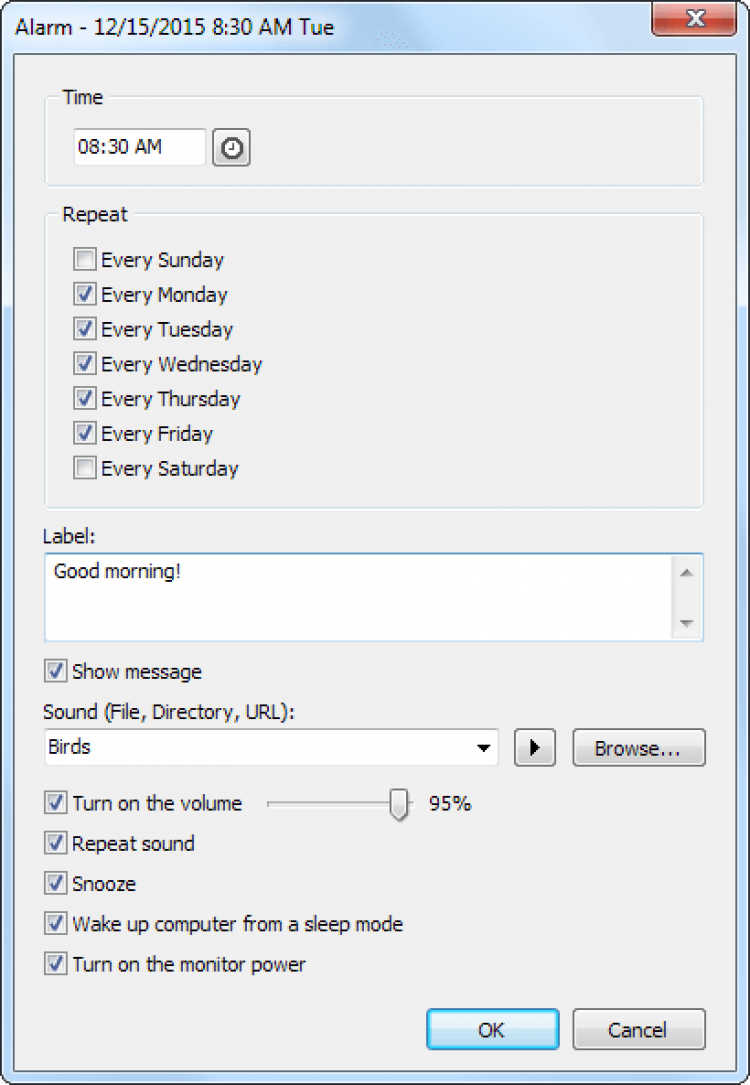Confirm the alarm with OK
The height and width of the screenshot is (1085, 750).
tap(492, 1030)
